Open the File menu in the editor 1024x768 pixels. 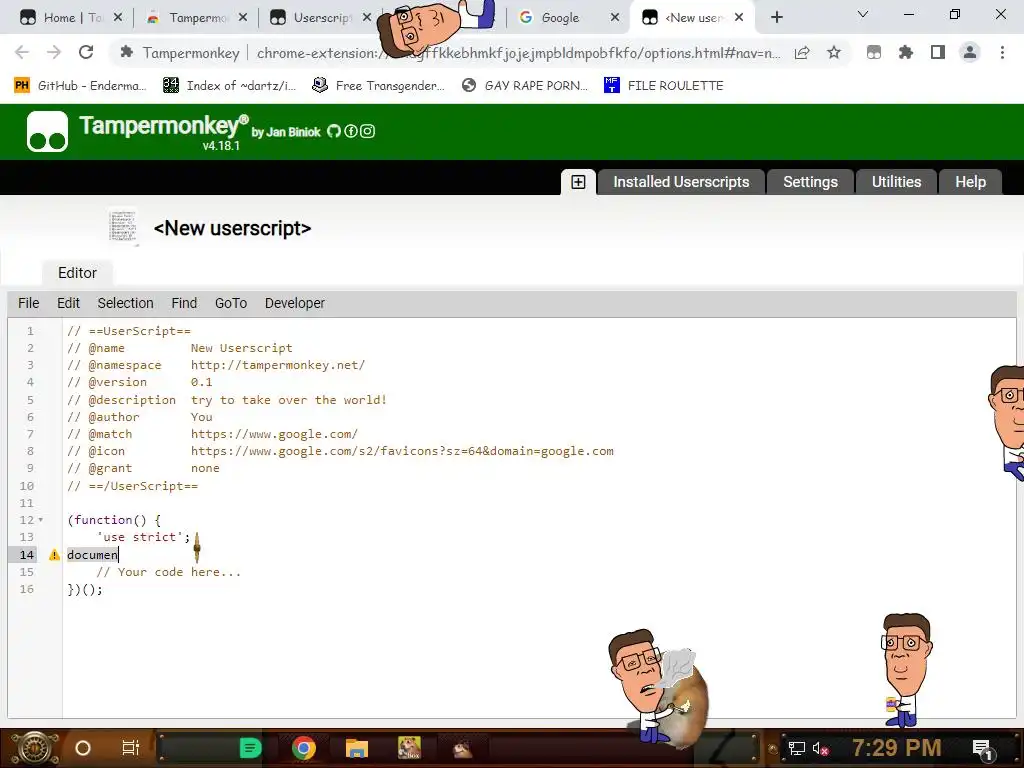click(x=29, y=303)
